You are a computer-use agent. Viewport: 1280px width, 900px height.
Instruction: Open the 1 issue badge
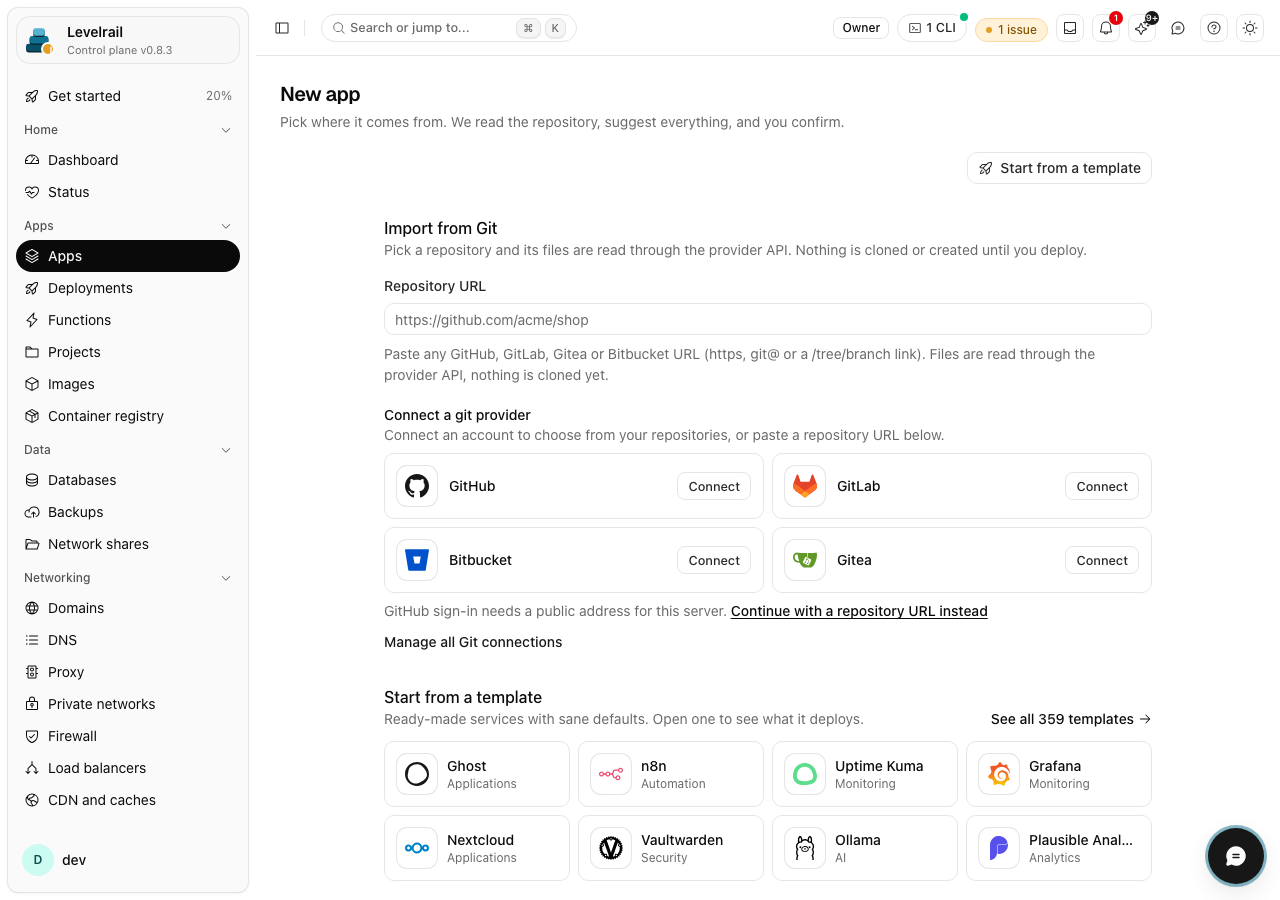[1011, 29]
